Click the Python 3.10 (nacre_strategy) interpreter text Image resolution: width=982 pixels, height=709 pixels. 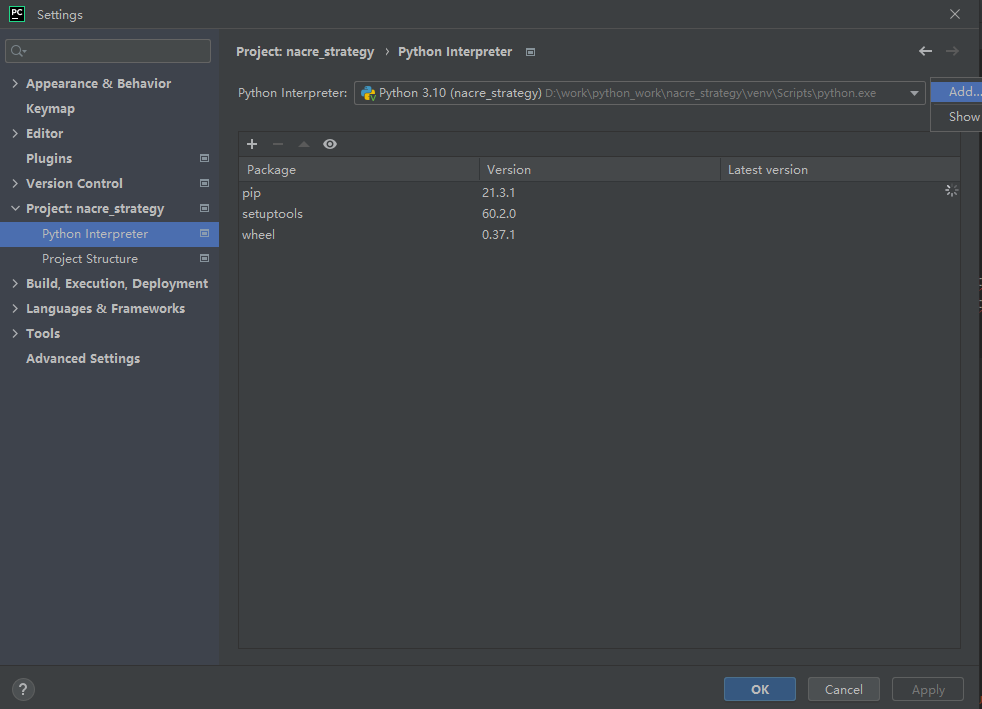pyautogui.click(x=460, y=93)
